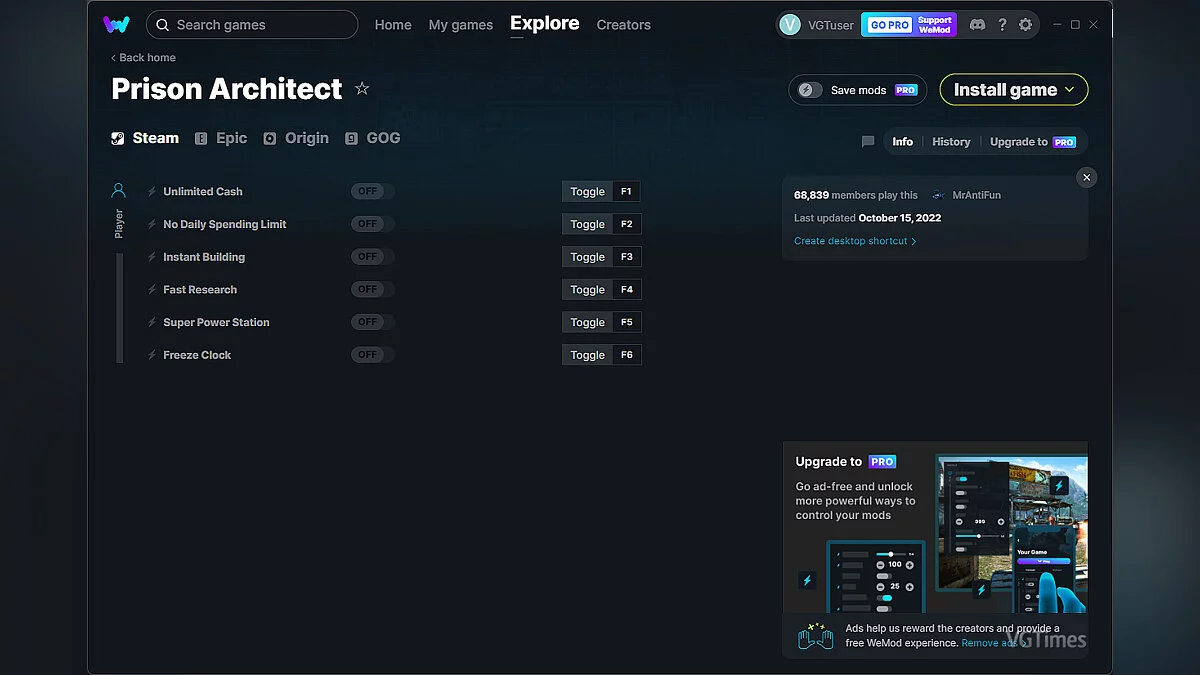
Task: Click the Toggle F5 hotkey button
Action: pos(601,322)
